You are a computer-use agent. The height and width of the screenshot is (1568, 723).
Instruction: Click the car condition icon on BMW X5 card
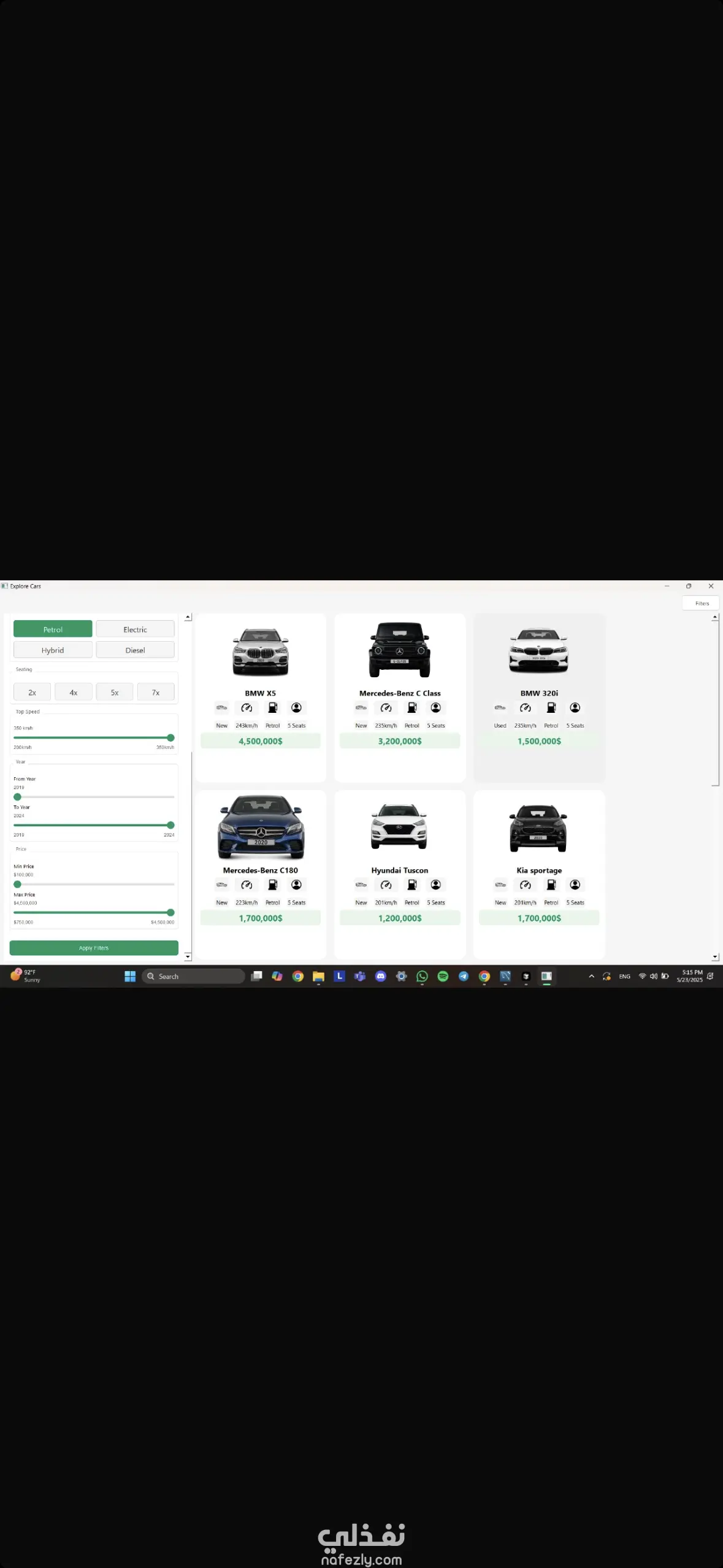pyautogui.click(x=221, y=708)
